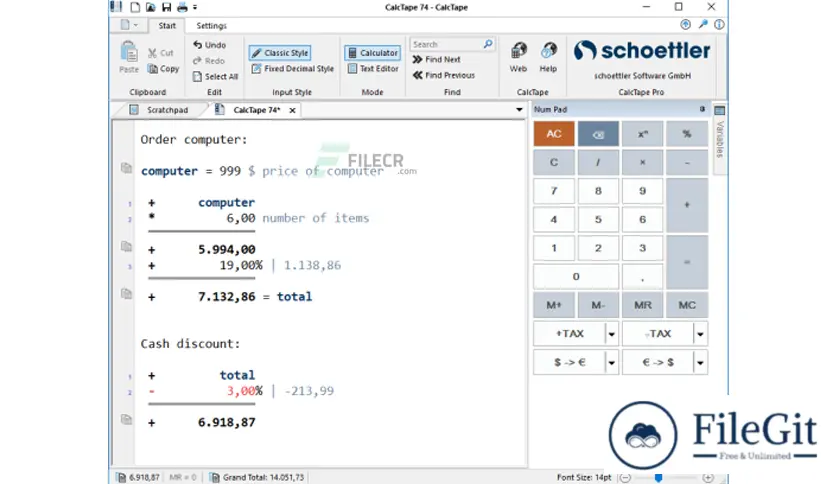Click the $ -> € conversion button
Screen dimensions: 836x484
pyautogui.click(x=569, y=362)
